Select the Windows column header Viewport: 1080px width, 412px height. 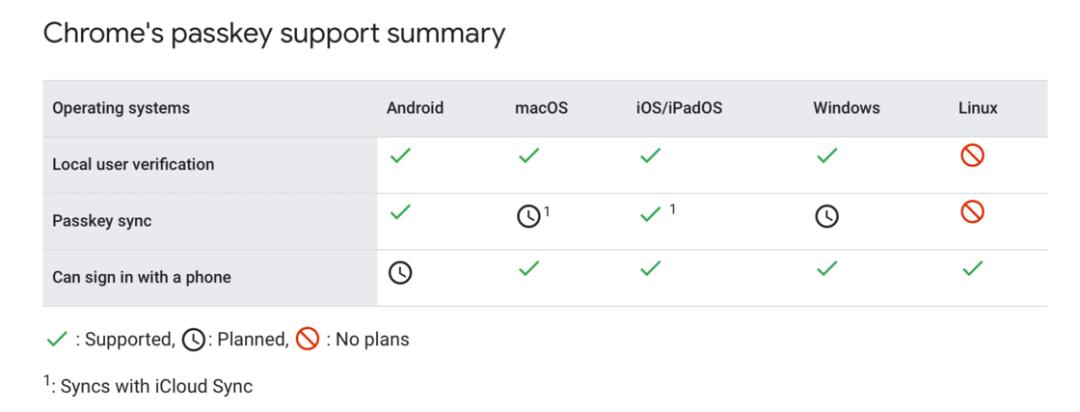coord(847,108)
